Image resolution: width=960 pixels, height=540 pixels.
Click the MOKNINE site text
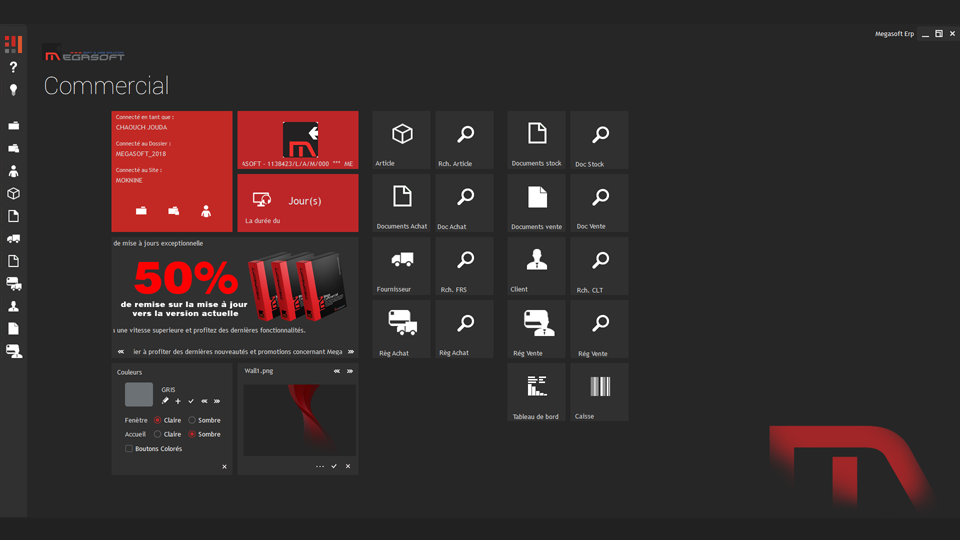(129, 181)
